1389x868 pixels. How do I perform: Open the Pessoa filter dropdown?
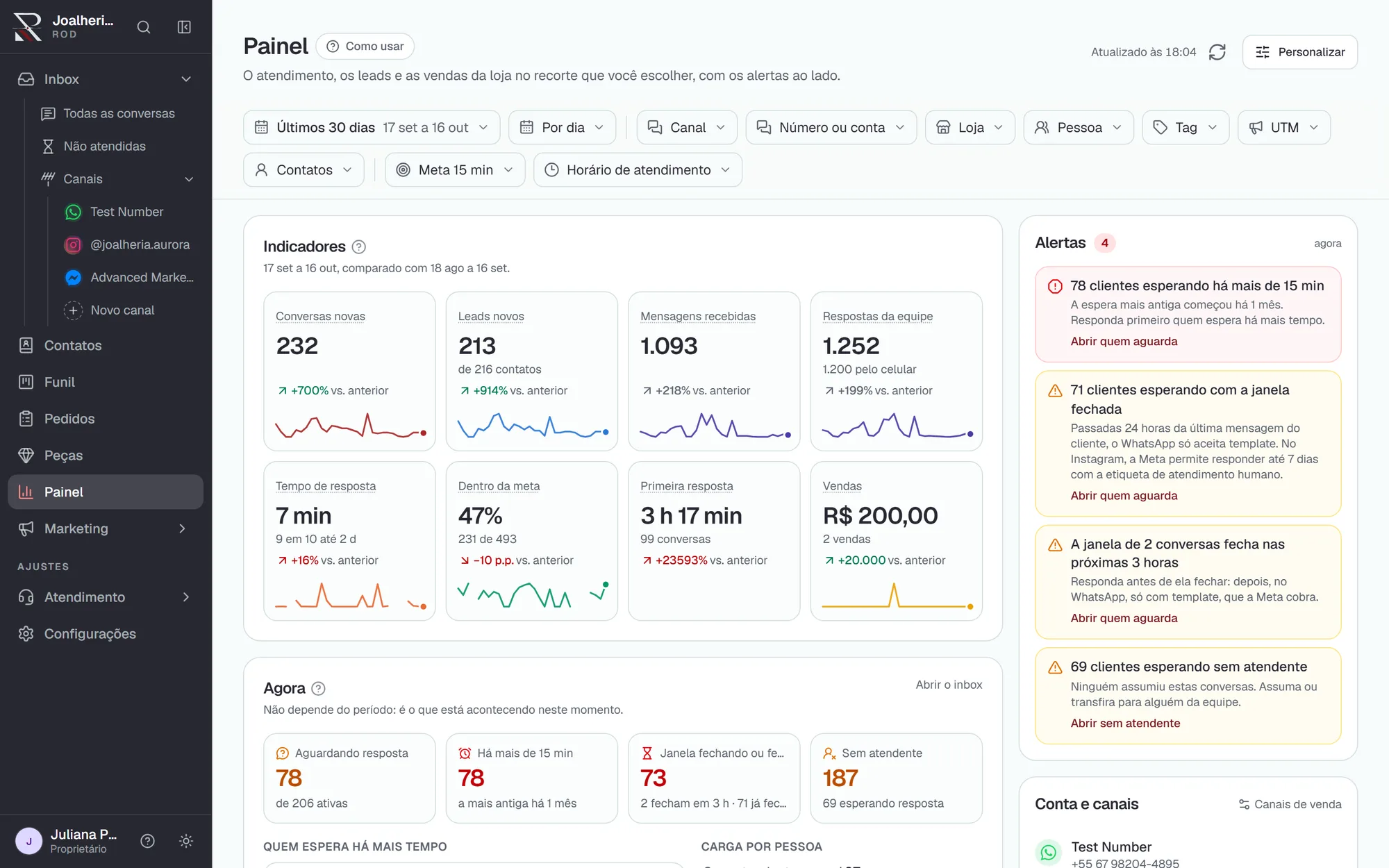pos(1078,128)
